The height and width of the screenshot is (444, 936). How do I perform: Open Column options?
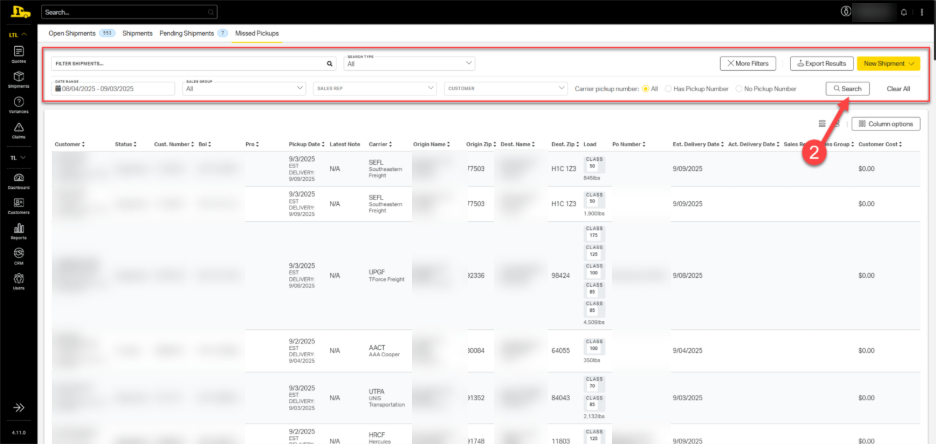(886, 124)
